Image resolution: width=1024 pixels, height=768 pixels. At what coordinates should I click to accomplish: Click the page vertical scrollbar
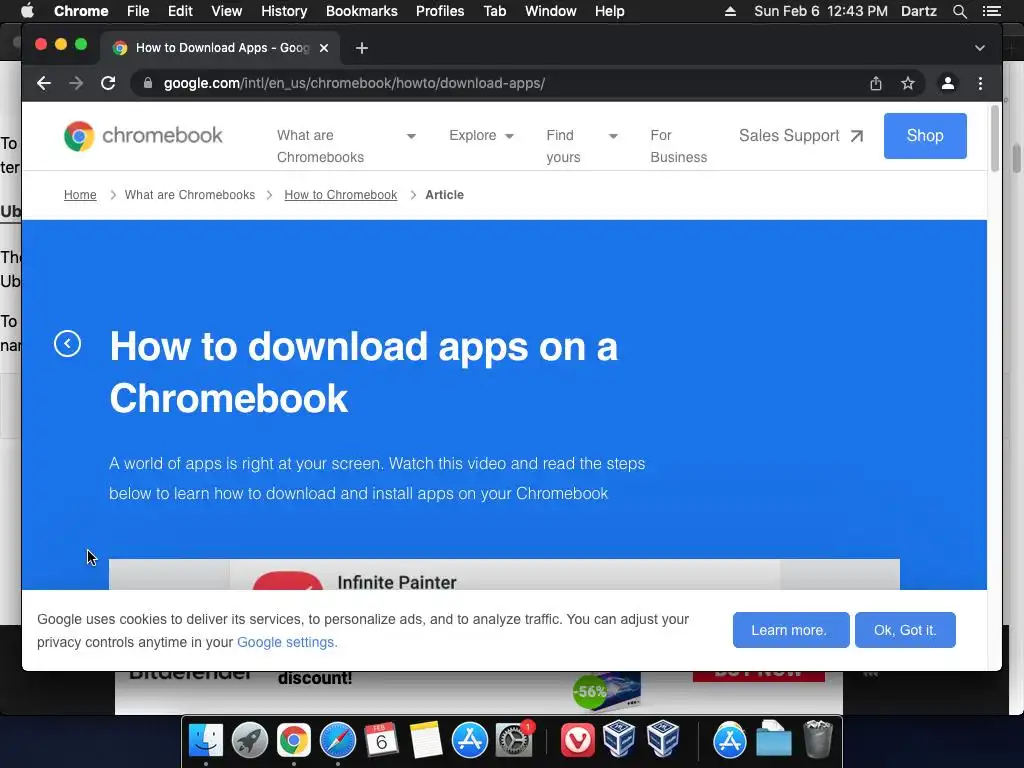pos(995,138)
